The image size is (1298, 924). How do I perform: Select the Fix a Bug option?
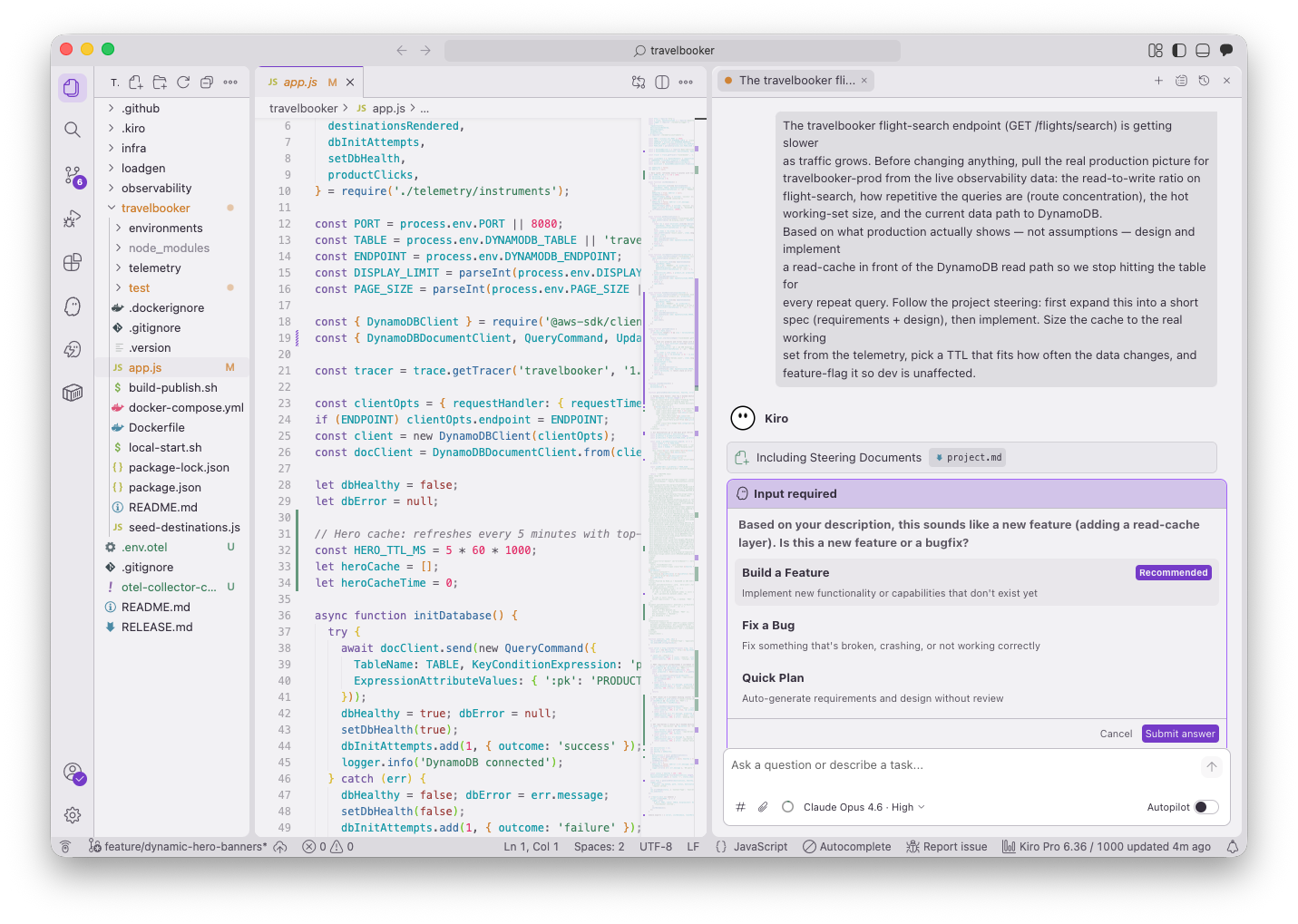point(977,635)
